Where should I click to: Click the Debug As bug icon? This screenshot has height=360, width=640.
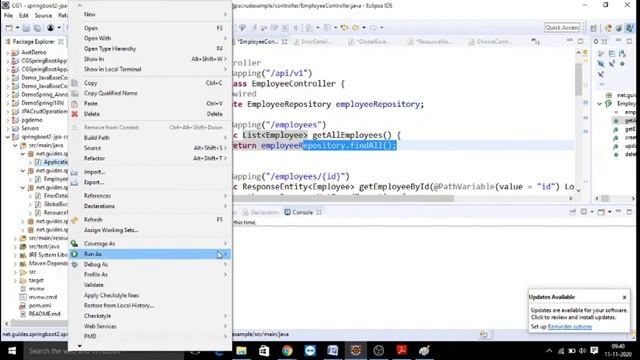click(74, 264)
